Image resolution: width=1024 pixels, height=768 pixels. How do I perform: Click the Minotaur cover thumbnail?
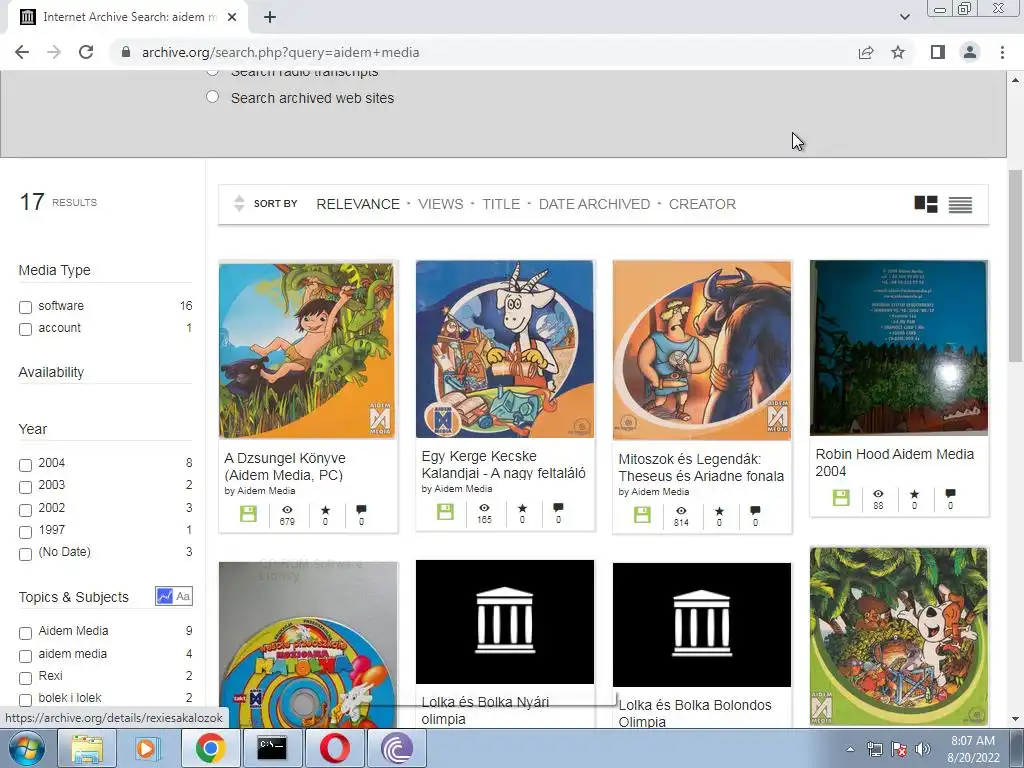tap(701, 351)
